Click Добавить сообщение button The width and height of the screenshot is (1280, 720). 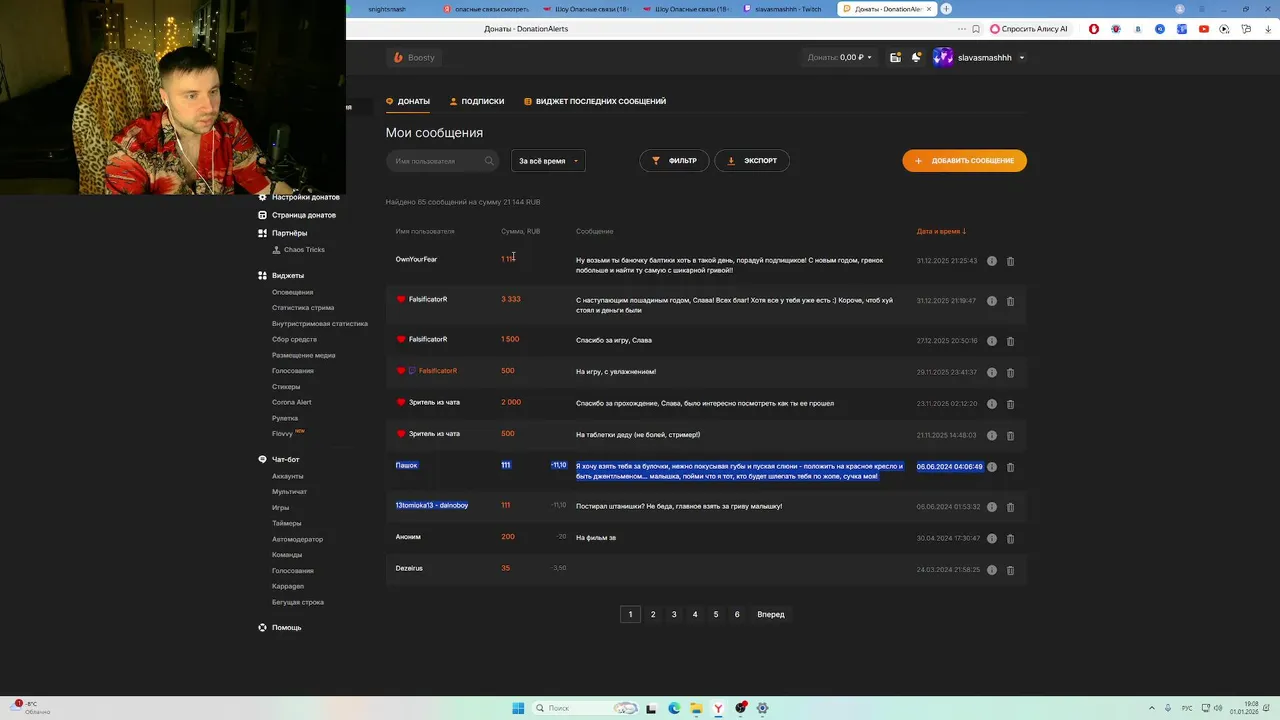pos(964,161)
